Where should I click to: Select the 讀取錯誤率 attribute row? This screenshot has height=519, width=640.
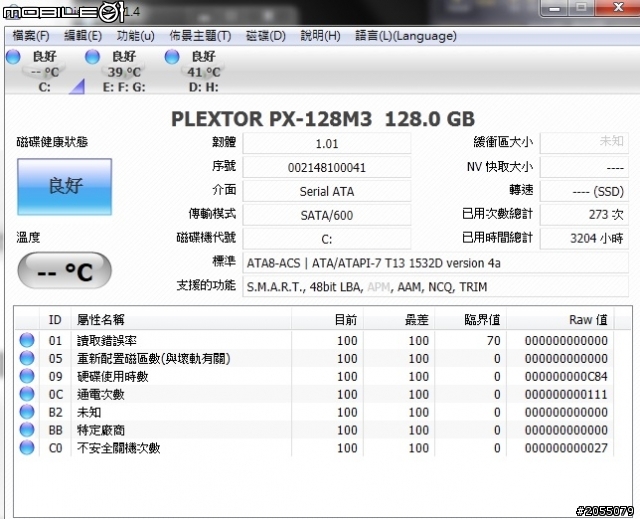(314, 340)
